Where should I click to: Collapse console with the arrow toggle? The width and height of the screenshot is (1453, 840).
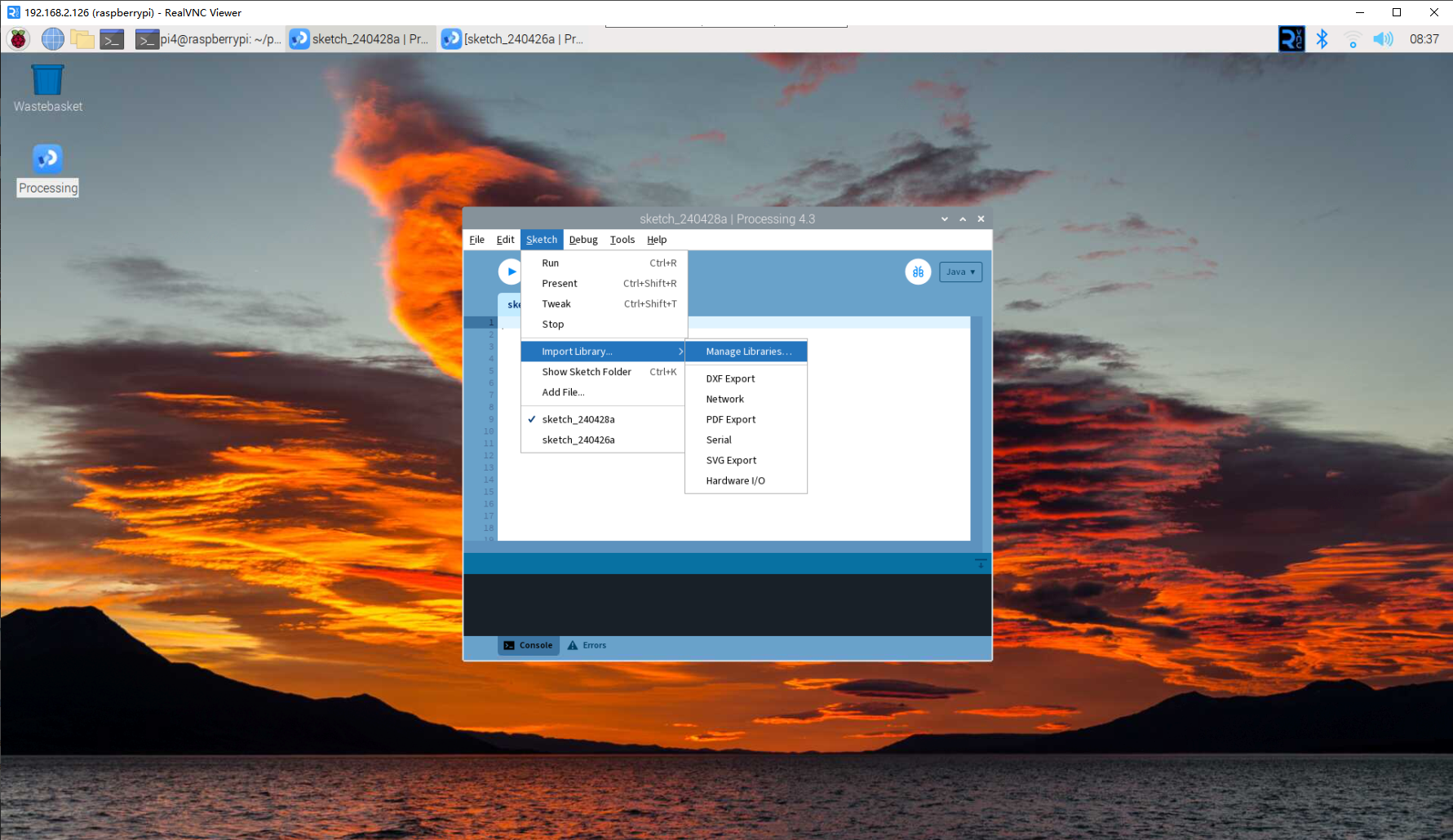click(981, 563)
